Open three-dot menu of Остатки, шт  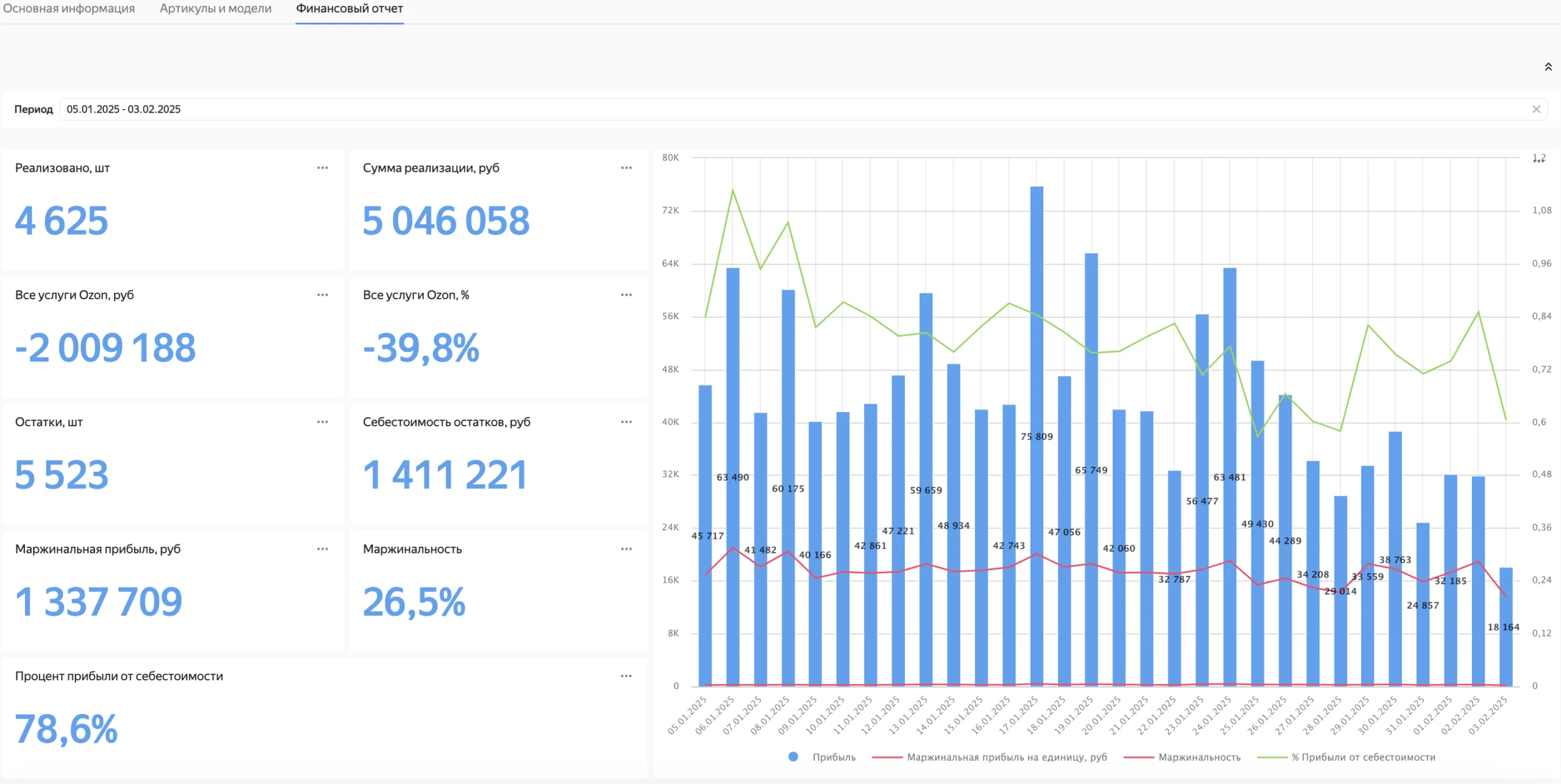323,422
